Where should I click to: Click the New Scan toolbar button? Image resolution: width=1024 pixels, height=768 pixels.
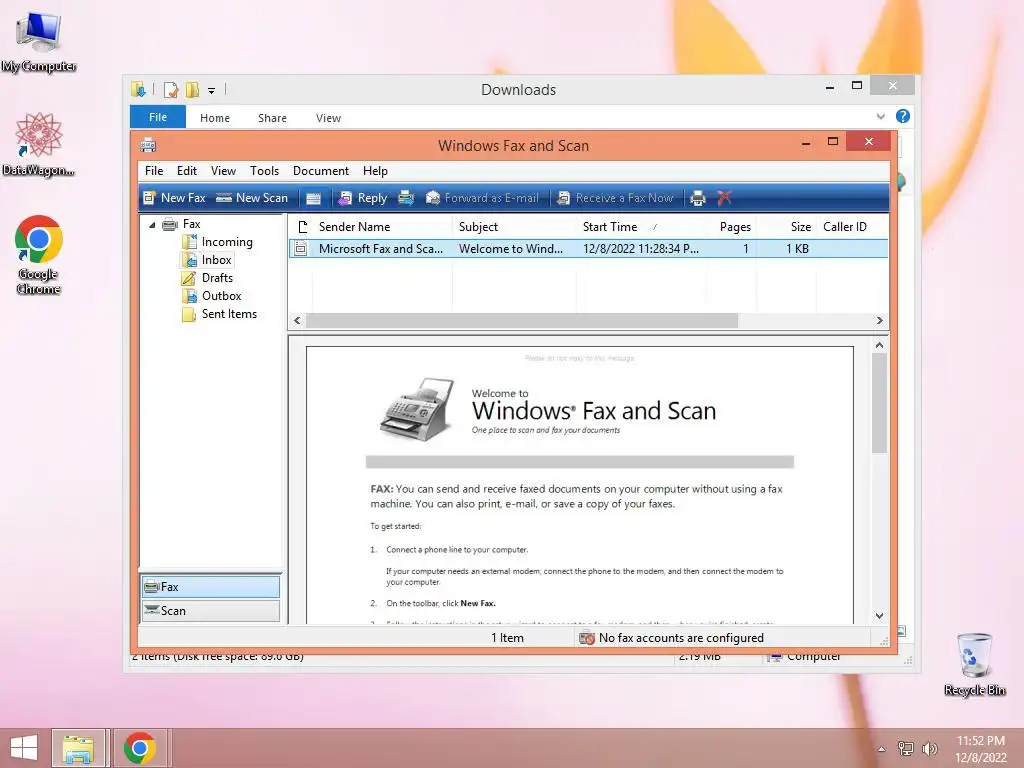251,198
